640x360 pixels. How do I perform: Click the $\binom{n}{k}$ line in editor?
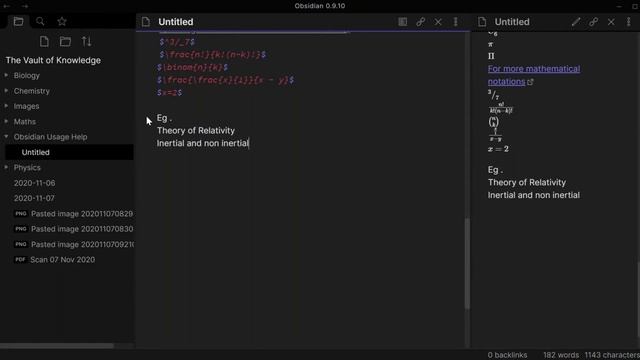(192, 67)
